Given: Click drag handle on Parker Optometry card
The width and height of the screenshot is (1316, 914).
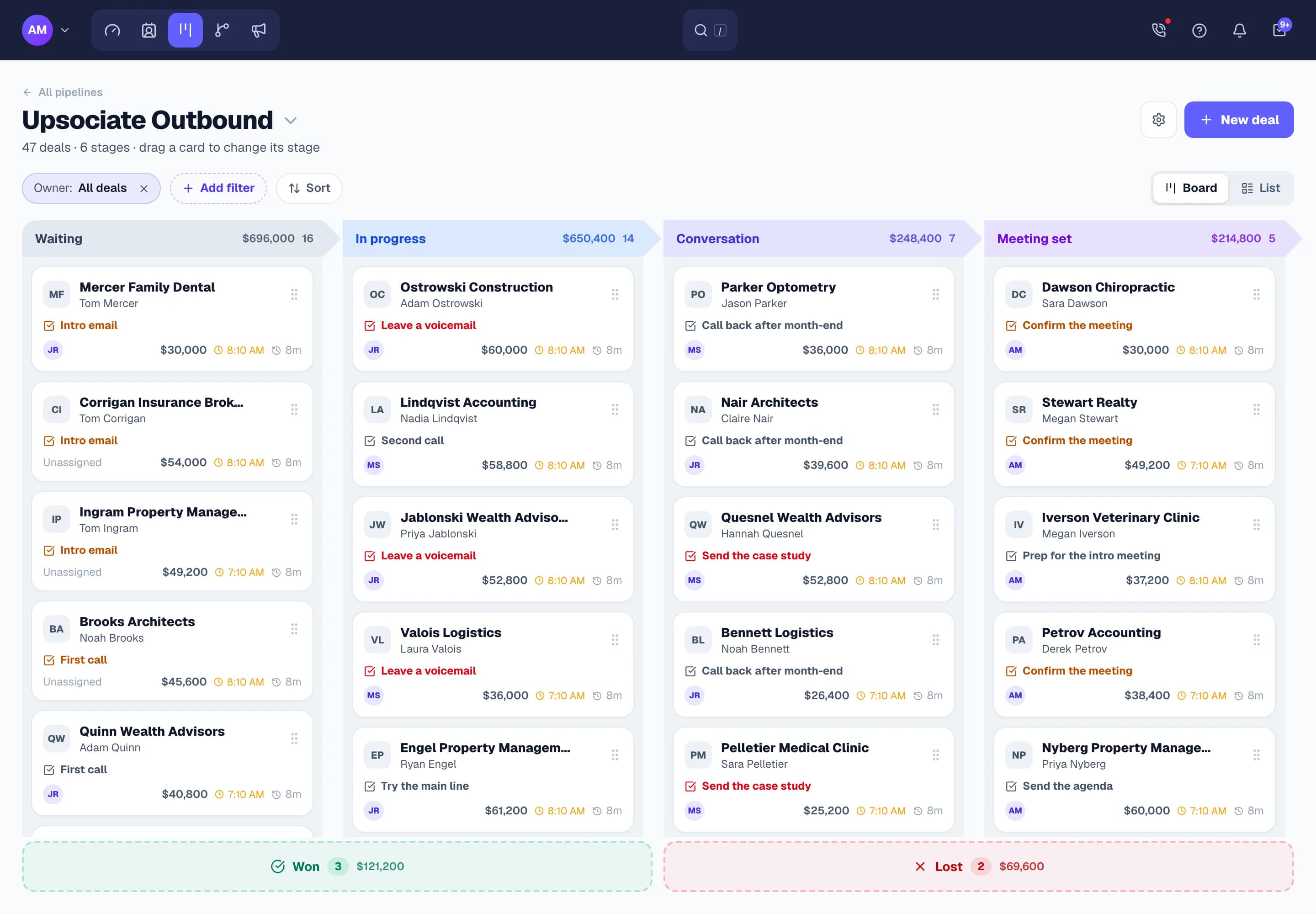Looking at the screenshot, I should tap(936, 294).
